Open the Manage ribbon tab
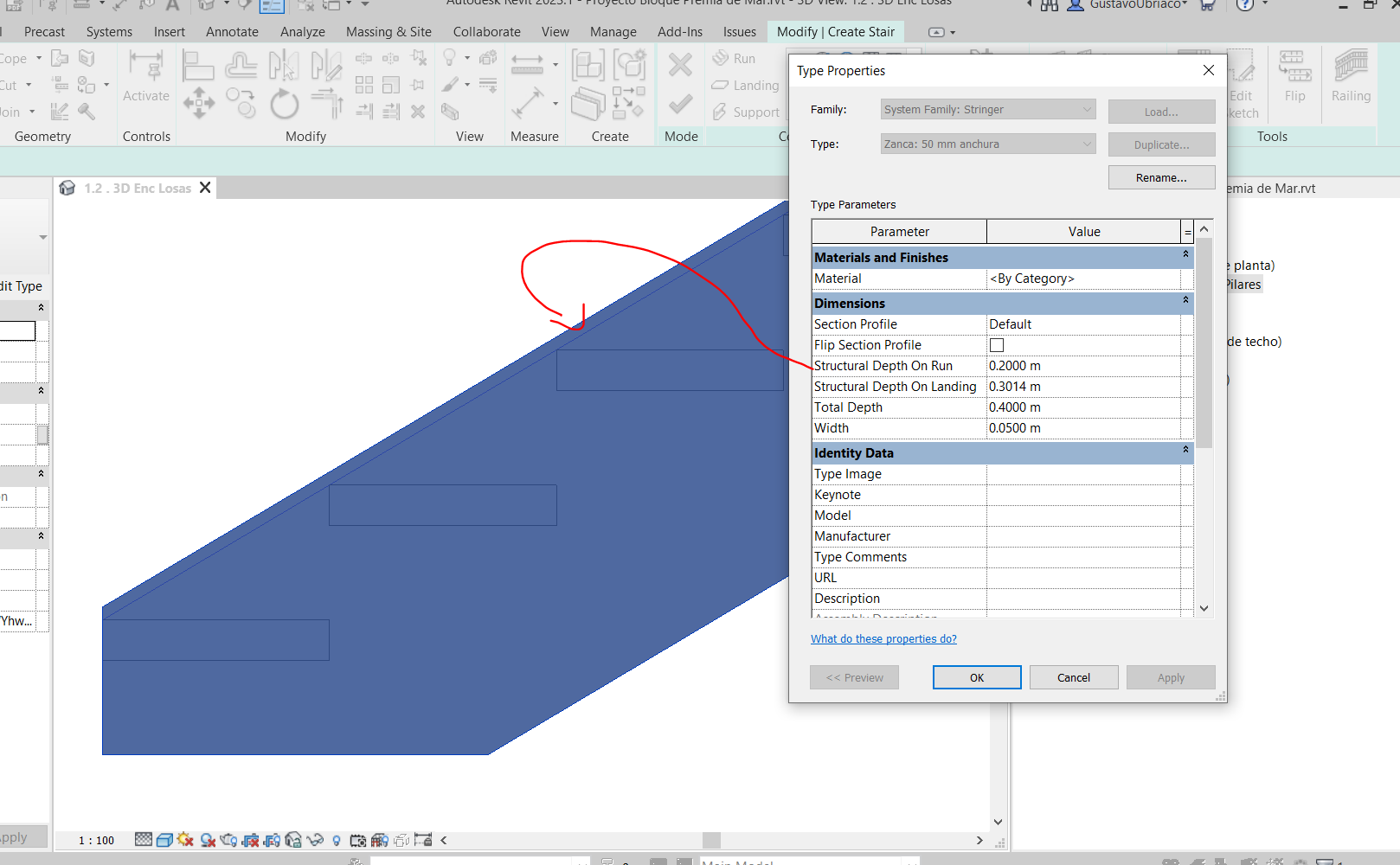The image size is (1400, 865). pyautogui.click(x=613, y=32)
